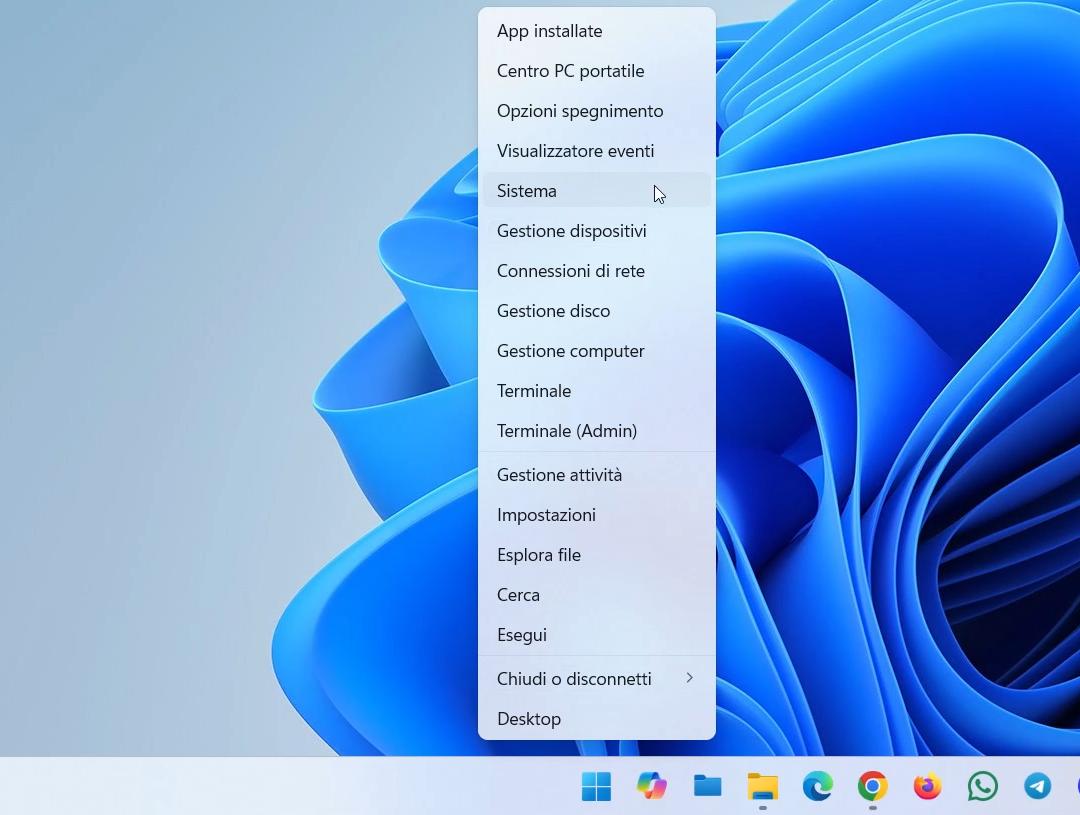Open the yellow File Explorer taskbar icon
This screenshot has height=815, width=1080.
763,787
